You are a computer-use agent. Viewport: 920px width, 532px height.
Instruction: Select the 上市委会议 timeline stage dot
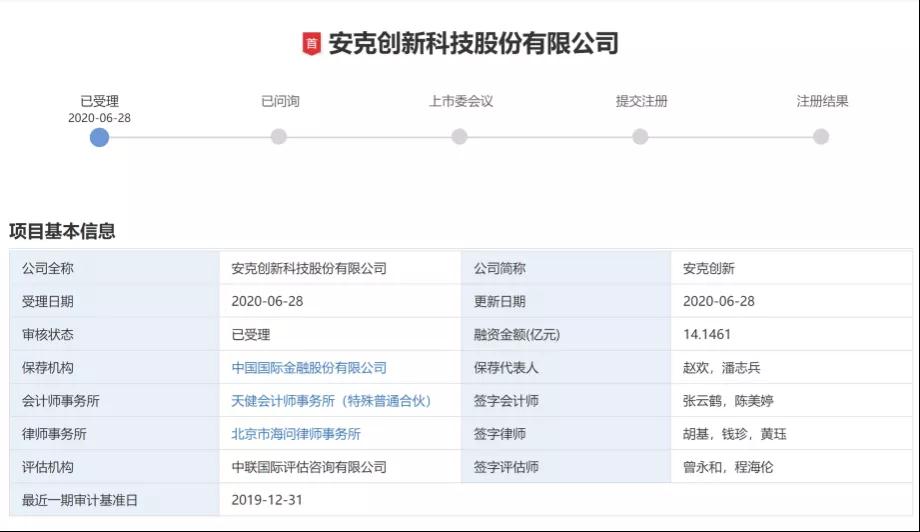tap(459, 137)
